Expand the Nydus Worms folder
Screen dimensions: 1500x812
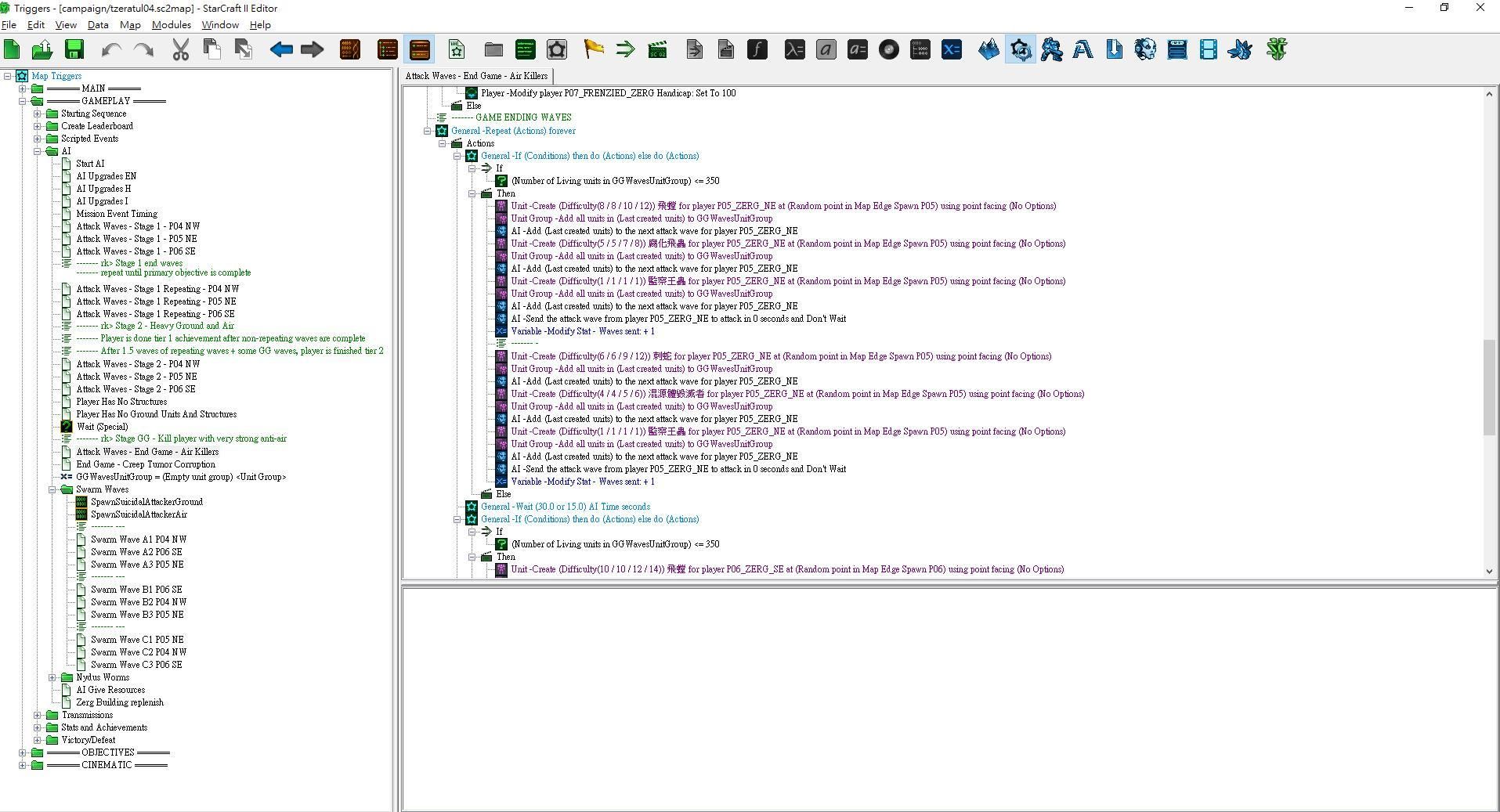[52, 677]
